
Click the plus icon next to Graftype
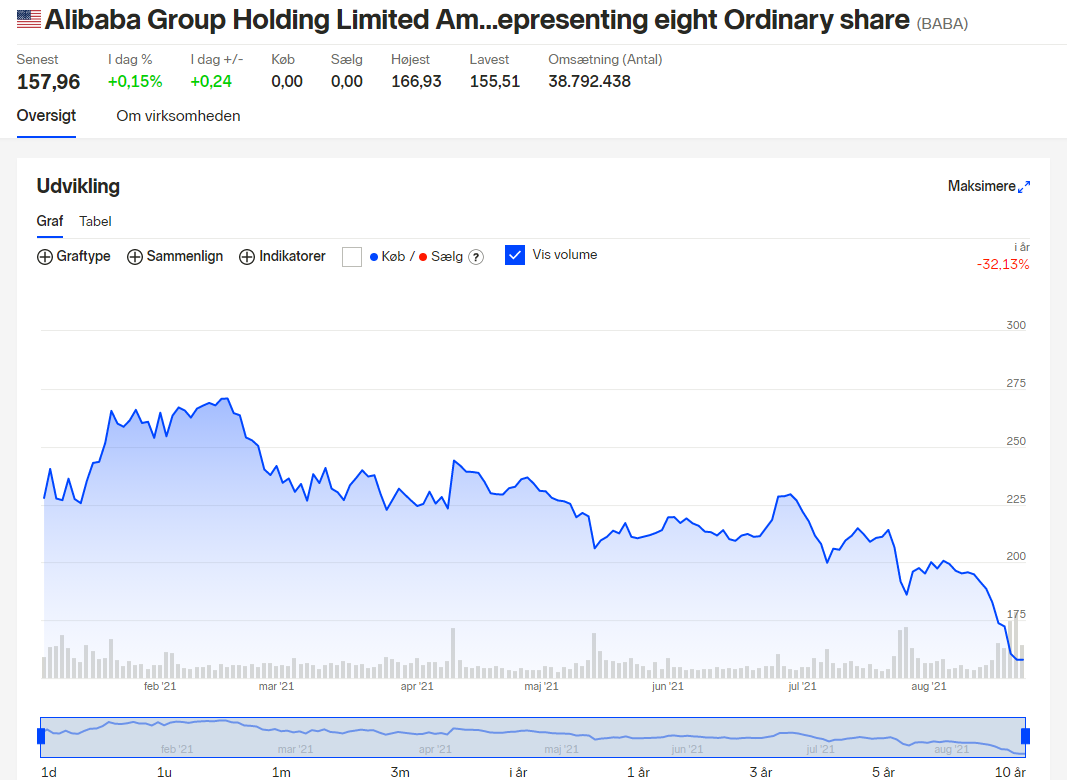(x=45, y=257)
